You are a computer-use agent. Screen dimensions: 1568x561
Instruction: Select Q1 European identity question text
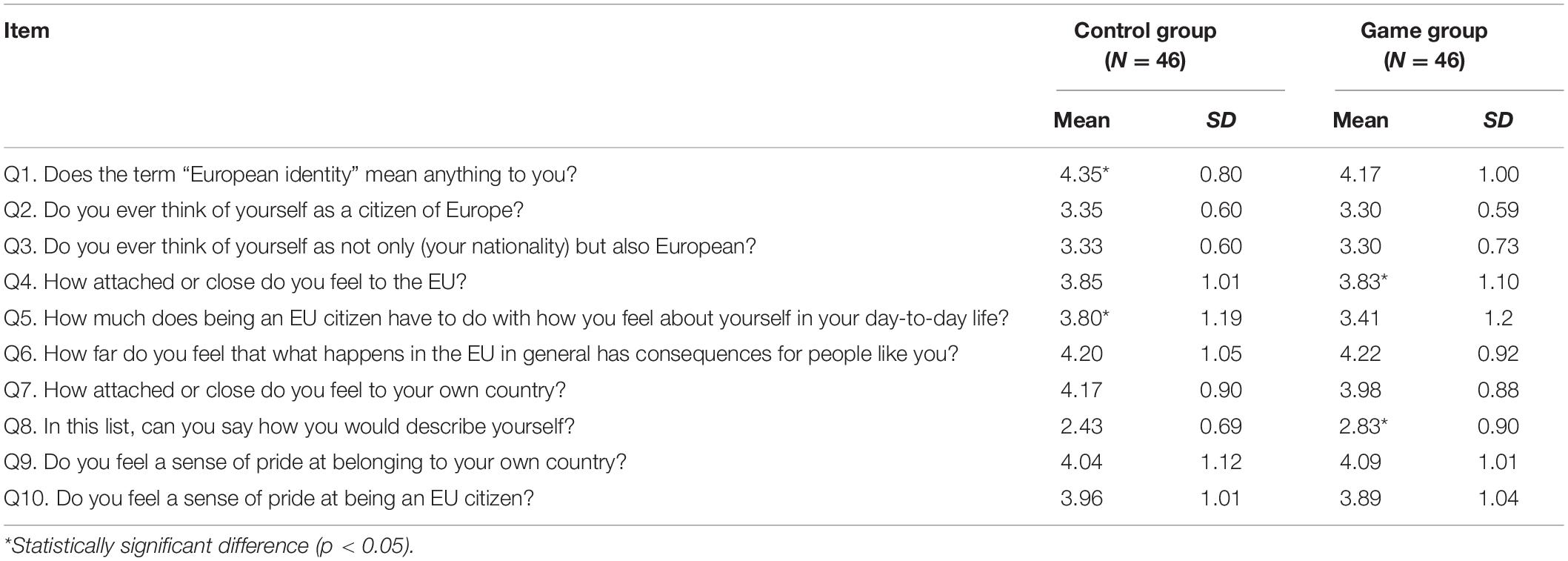tap(290, 175)
